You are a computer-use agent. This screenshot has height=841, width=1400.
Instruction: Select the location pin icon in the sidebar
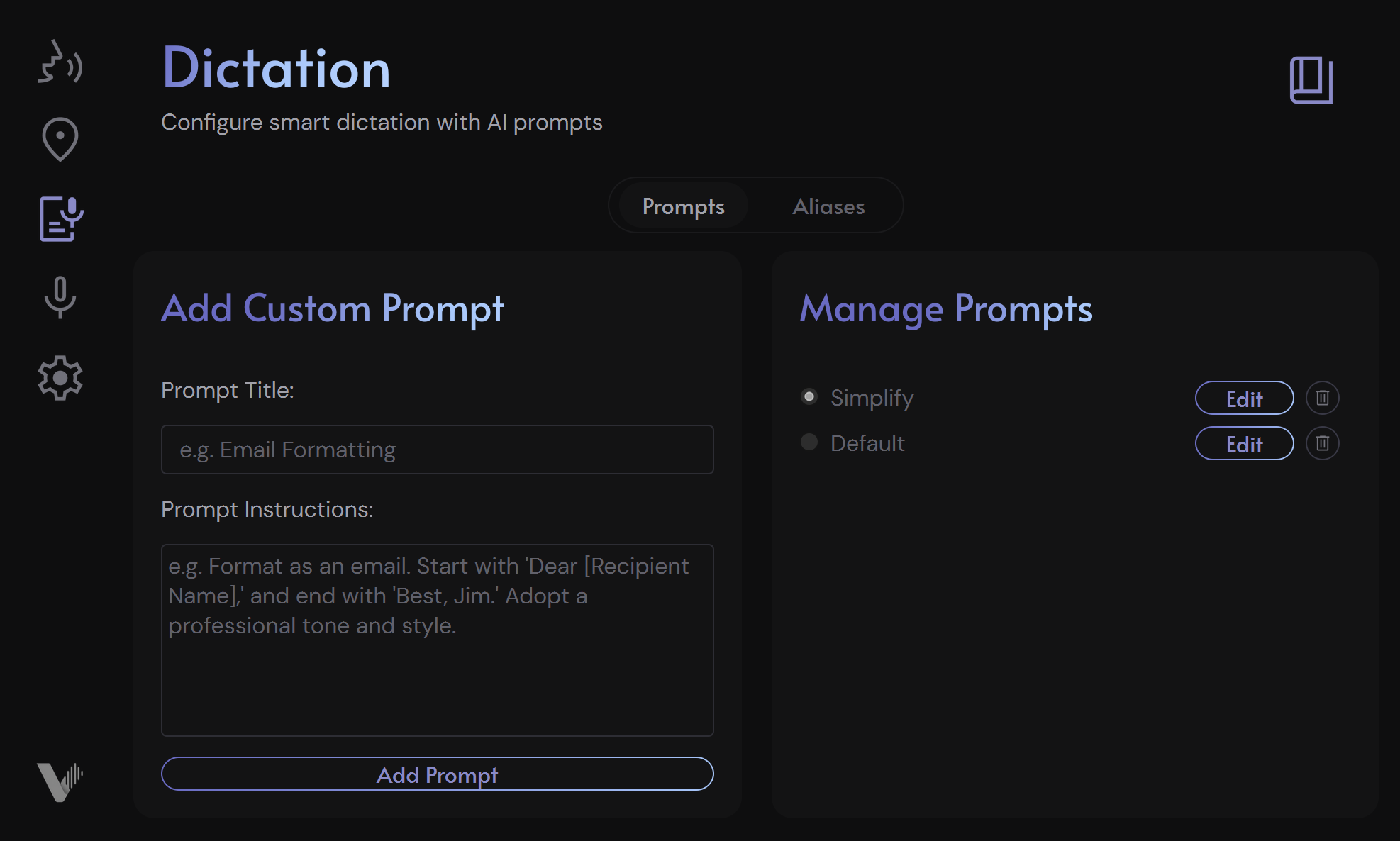(60, 139)
